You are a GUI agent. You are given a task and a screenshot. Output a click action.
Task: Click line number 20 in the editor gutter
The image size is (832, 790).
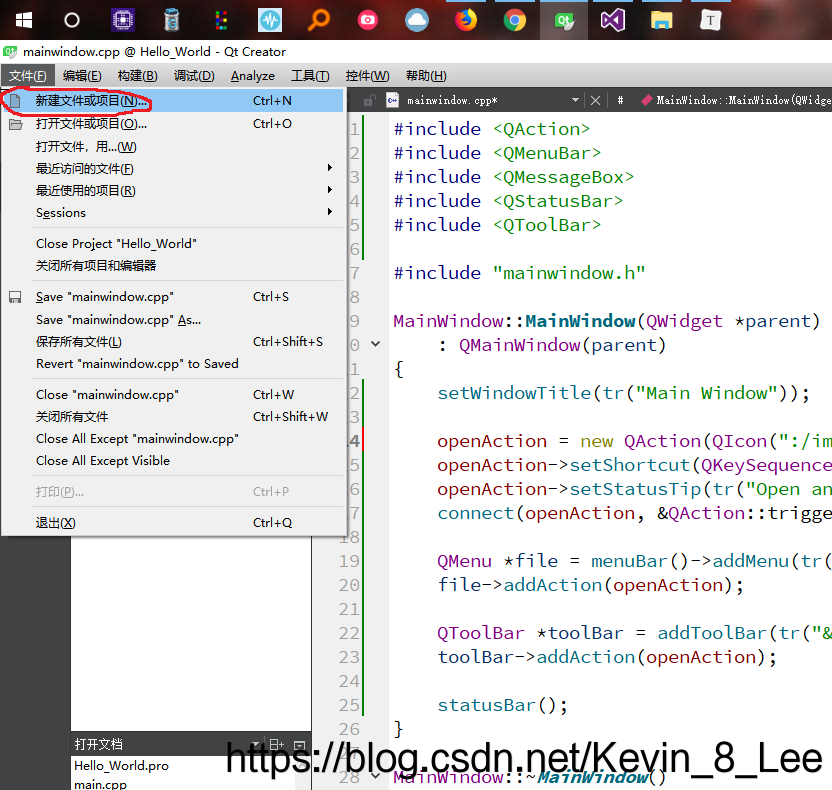pos(349,585)
